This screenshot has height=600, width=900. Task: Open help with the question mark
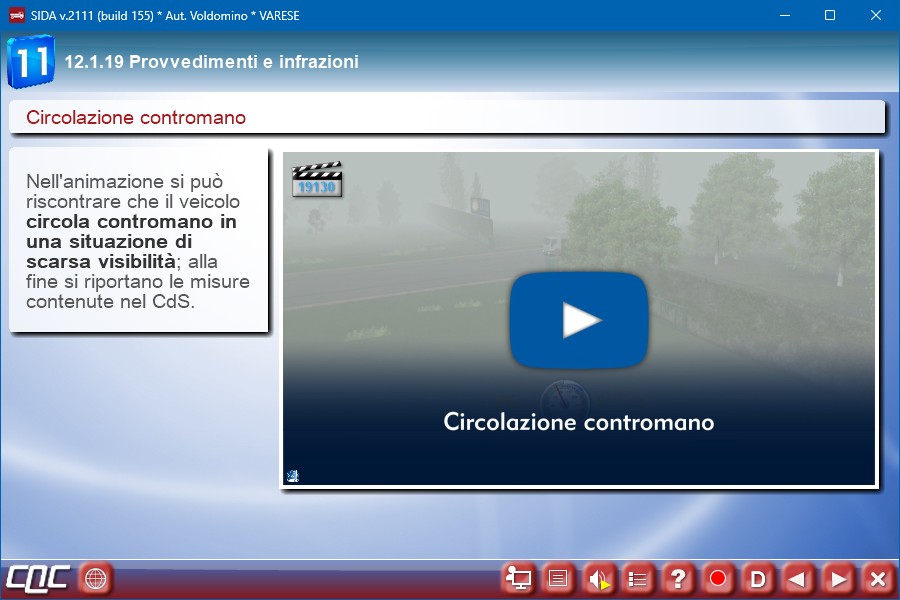point(678,578)
